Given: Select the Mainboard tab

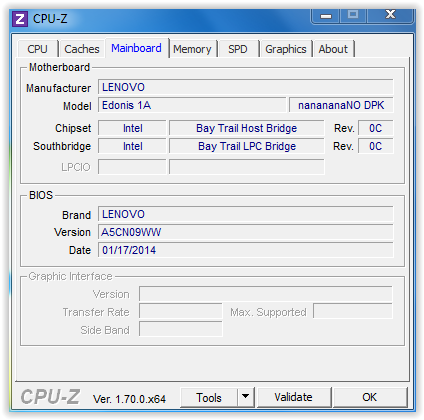Looking at the screenshot, I should 136,48.
